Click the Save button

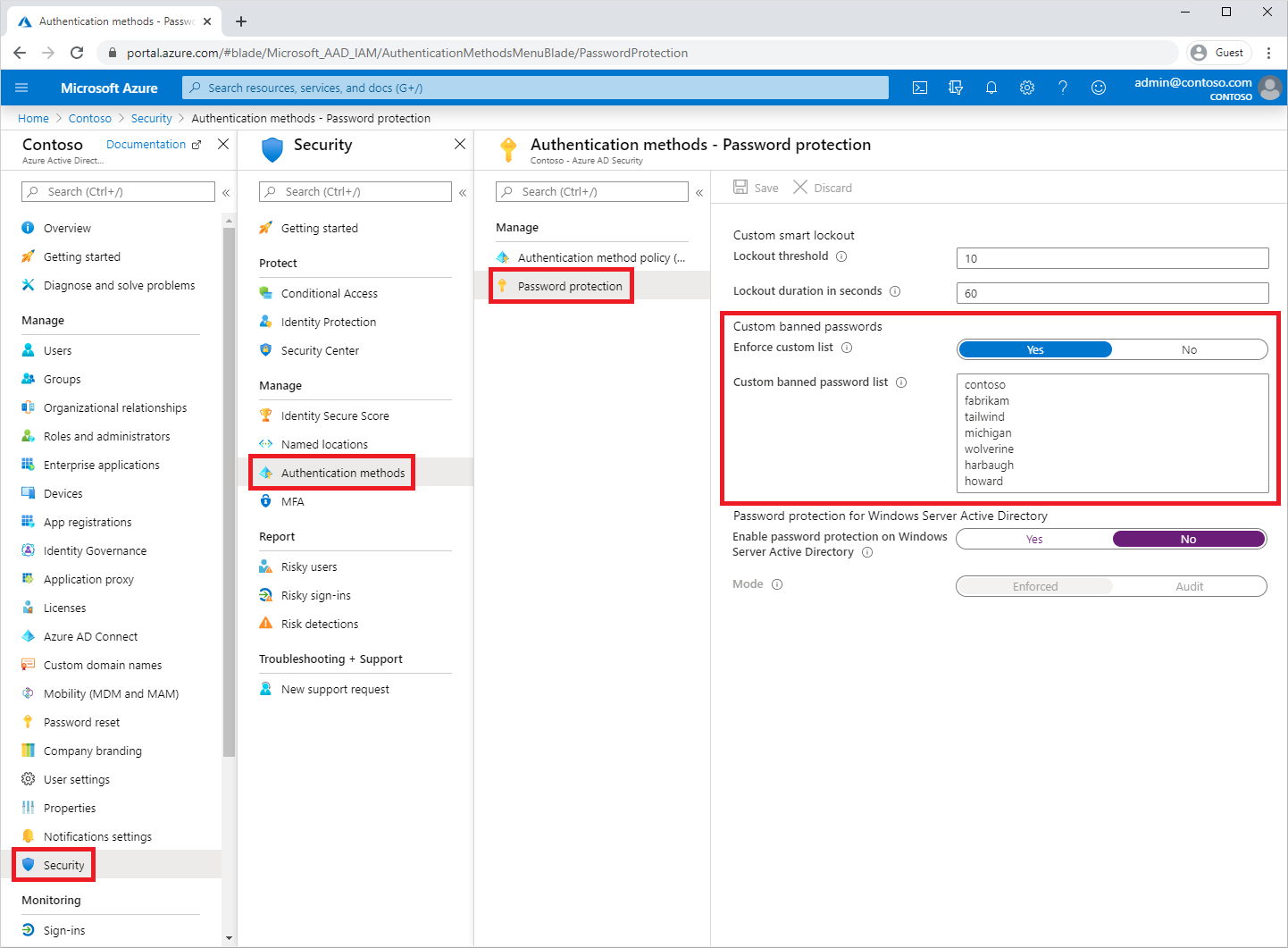click(x=756, y=188)
